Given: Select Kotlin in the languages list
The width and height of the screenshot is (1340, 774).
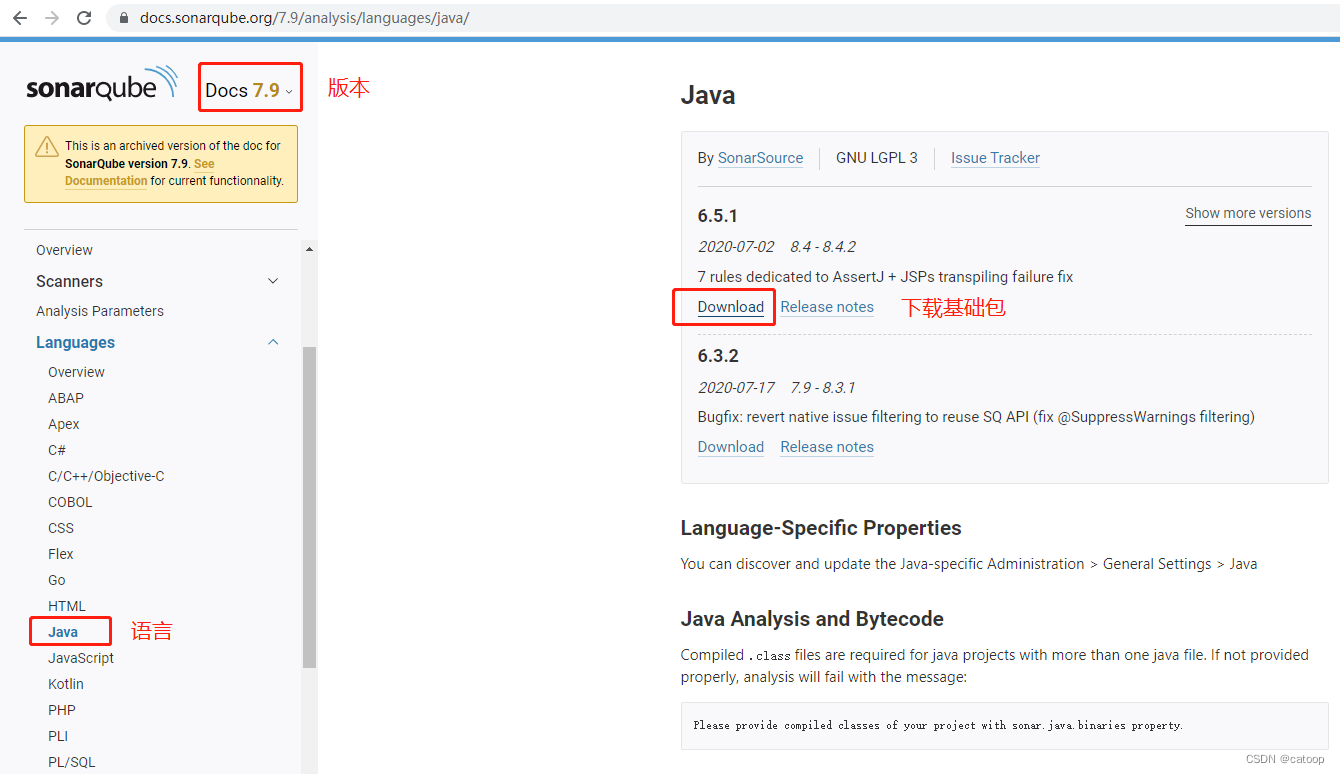Looking at the screenshot, I should point(66,684).
